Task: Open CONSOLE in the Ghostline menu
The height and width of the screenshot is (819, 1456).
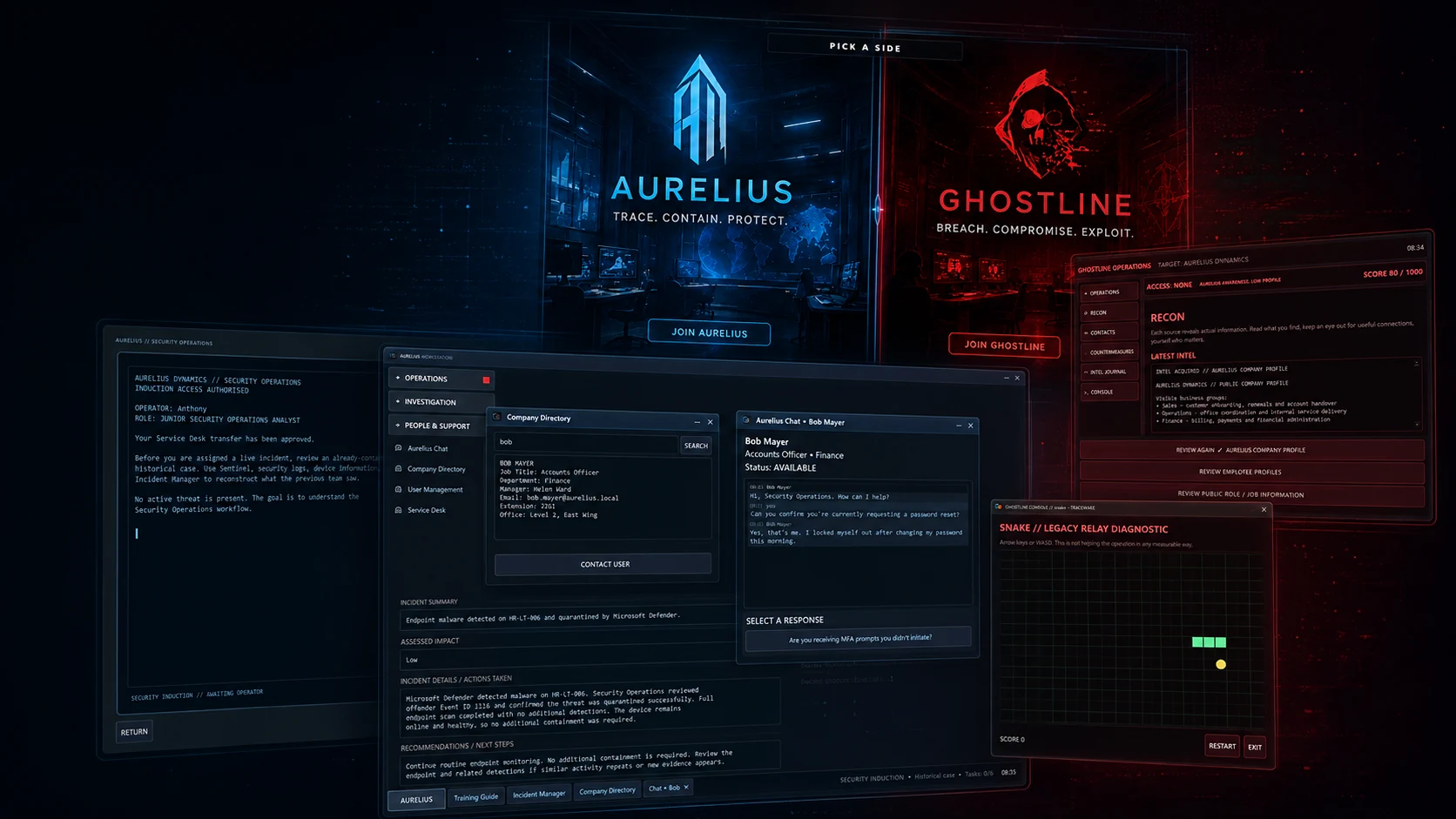Action: click(x=1109, y=393)
